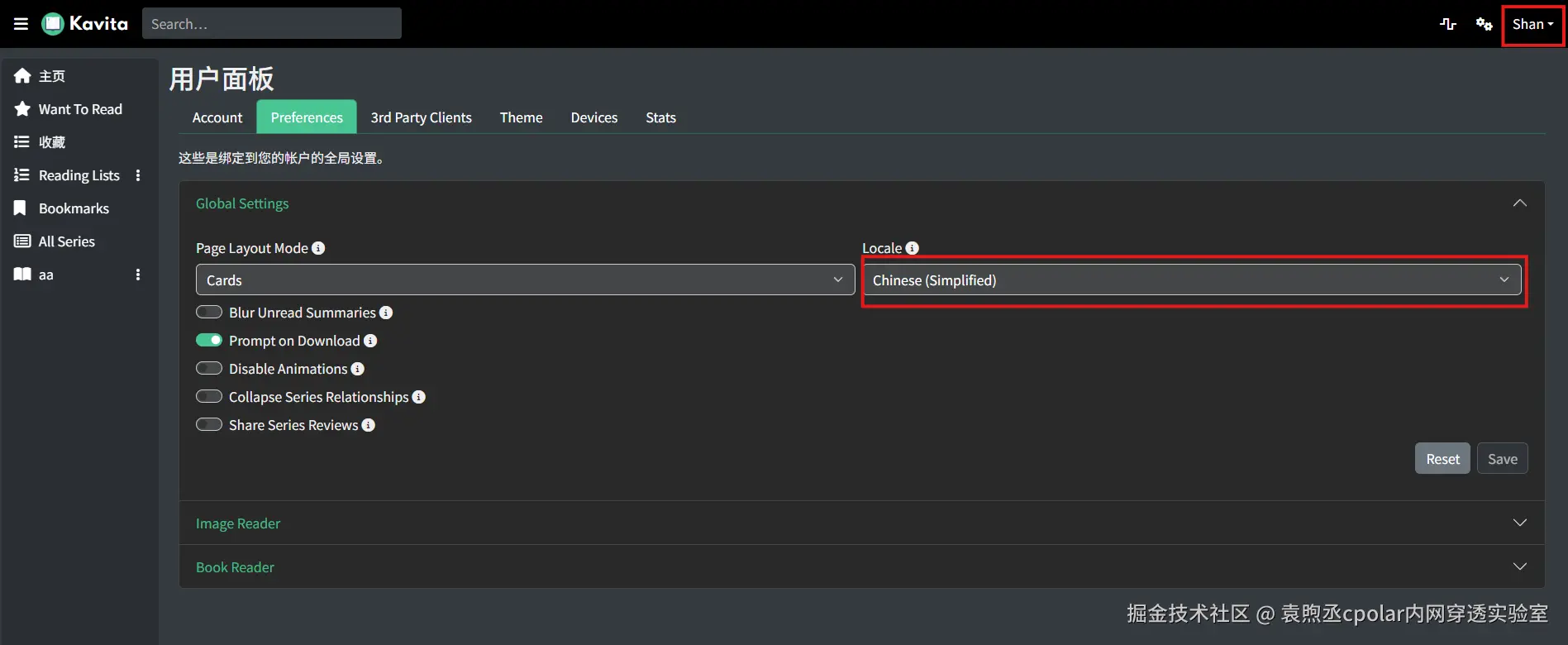This screenshot has height=645, width=1568.
Task: Click the Save button
Action: tap(1503, 459)
